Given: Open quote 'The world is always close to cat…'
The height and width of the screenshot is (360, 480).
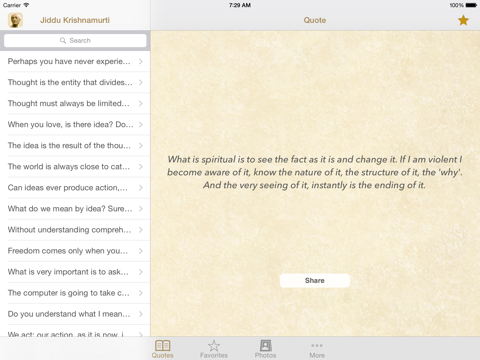Looking at the screenshot, I should (x=75, y=166).
